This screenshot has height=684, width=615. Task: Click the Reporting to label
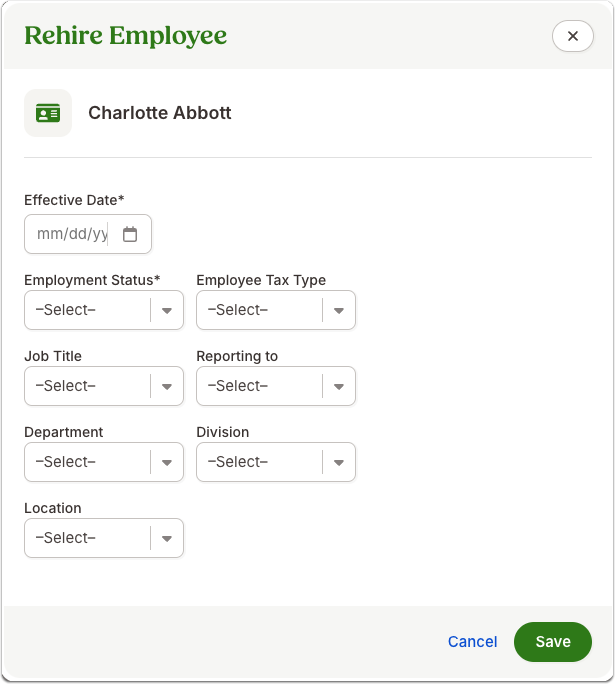[x=237, y=356]
